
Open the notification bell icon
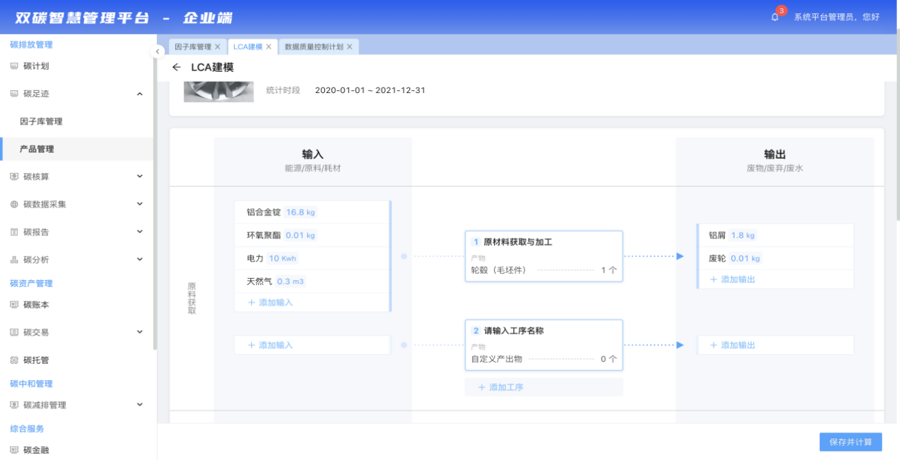(x=775, y=17)
